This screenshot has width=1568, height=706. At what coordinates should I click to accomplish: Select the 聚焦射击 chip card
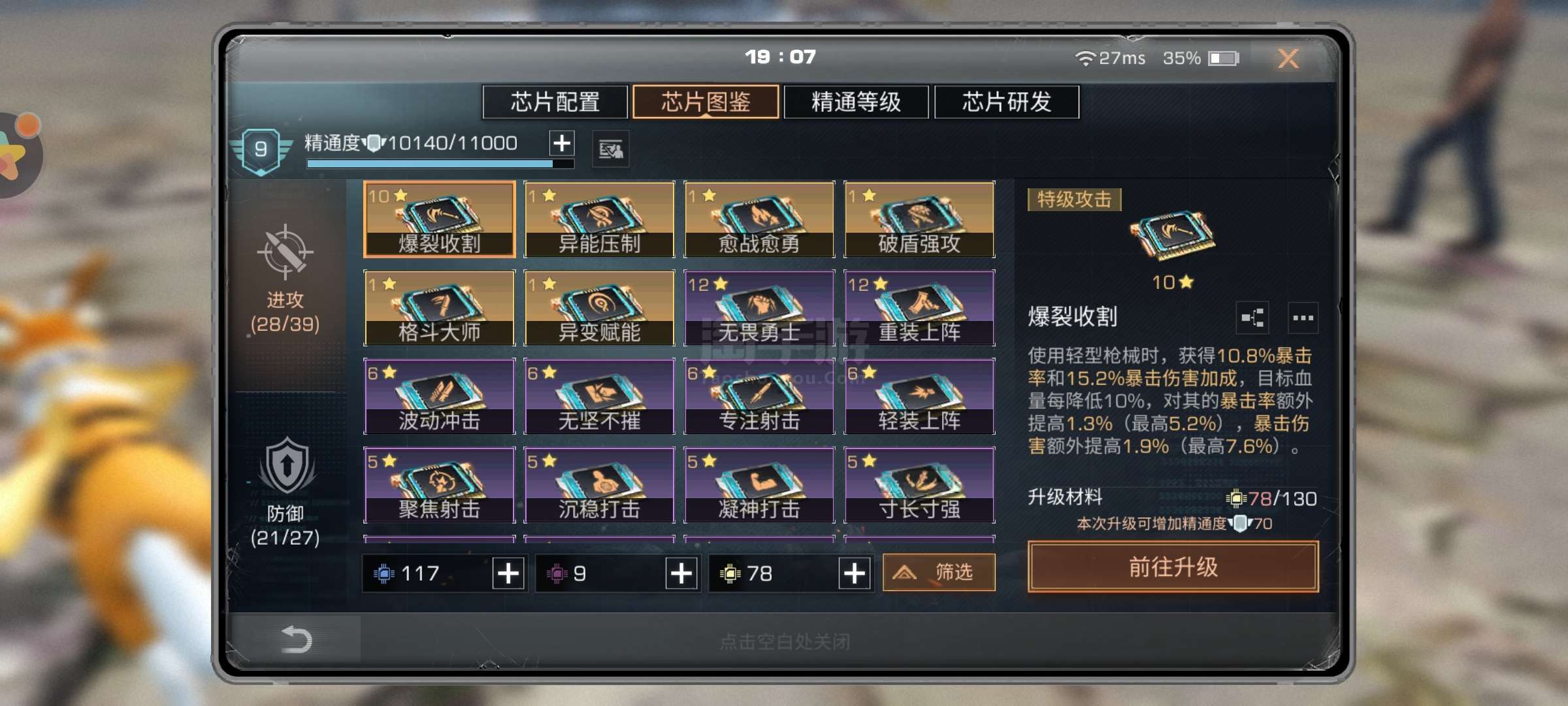439,485
